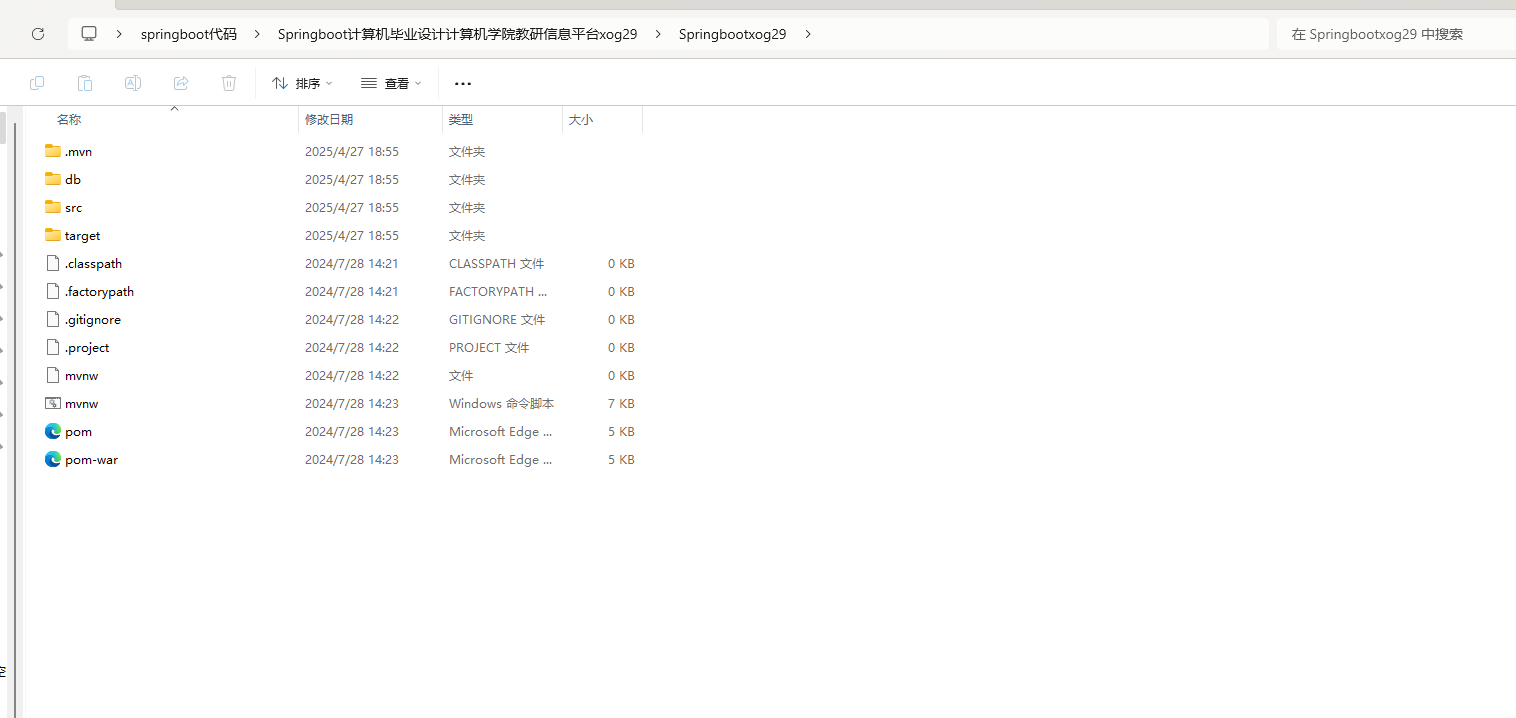Select the mvnw Windows command script
This screenshot has height=718, width=1516.
point(81,404)
